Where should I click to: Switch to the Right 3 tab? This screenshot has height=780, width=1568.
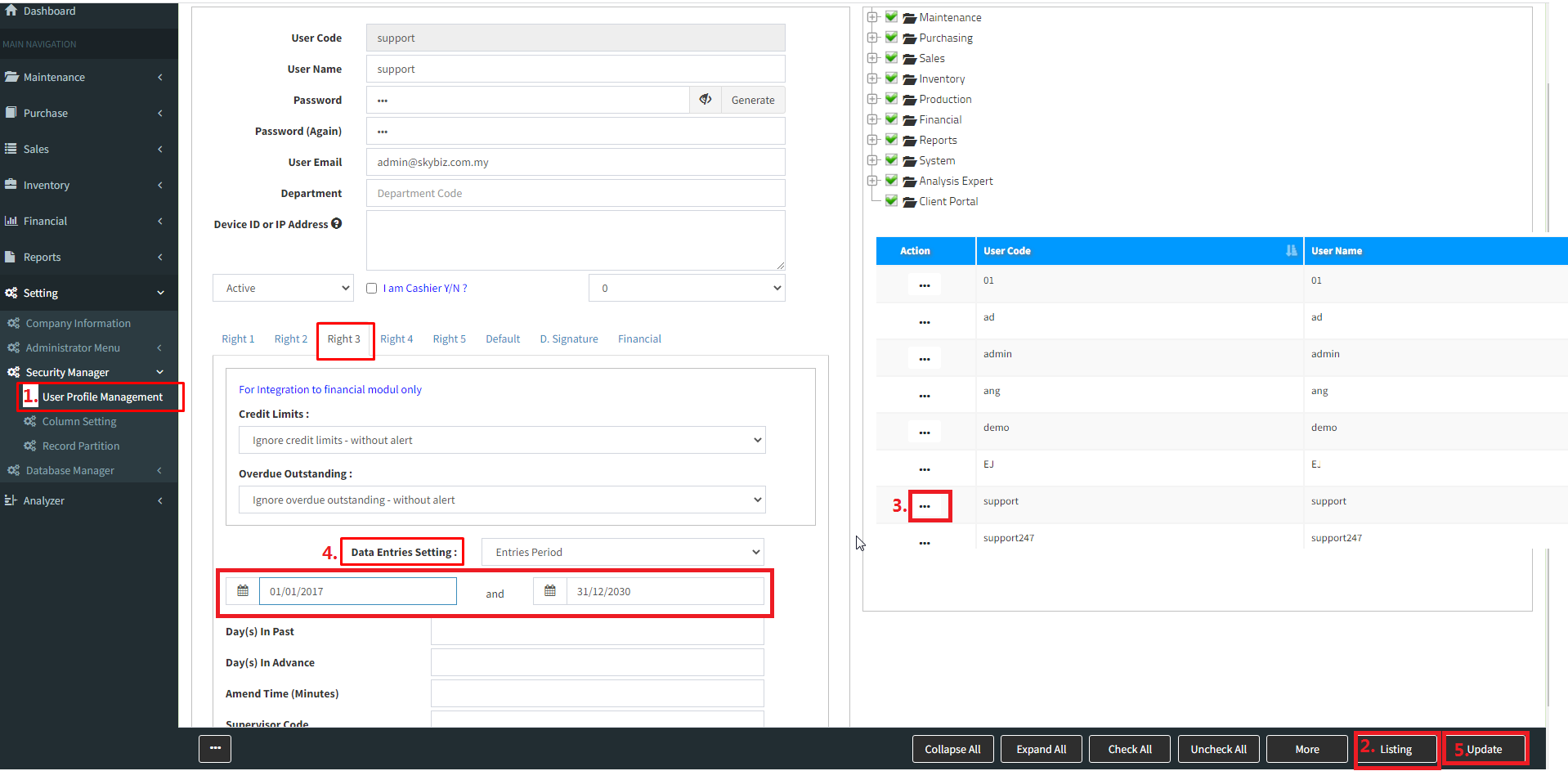click(344, 339)
